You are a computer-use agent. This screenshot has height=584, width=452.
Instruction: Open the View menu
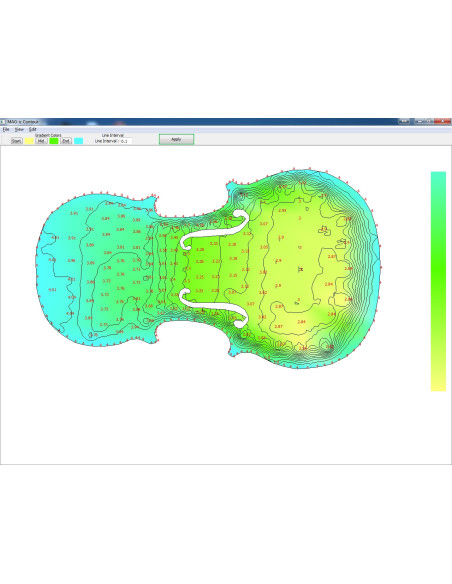[19, 130]
